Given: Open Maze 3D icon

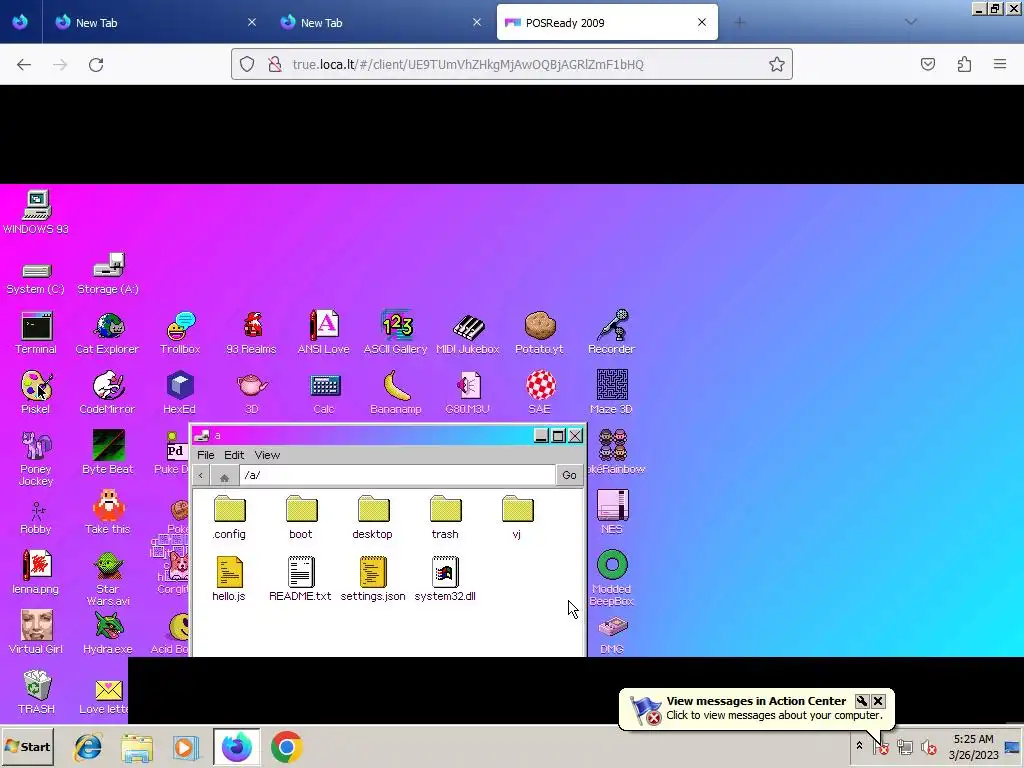Looking at the screenshot, I should pos(611,392).
